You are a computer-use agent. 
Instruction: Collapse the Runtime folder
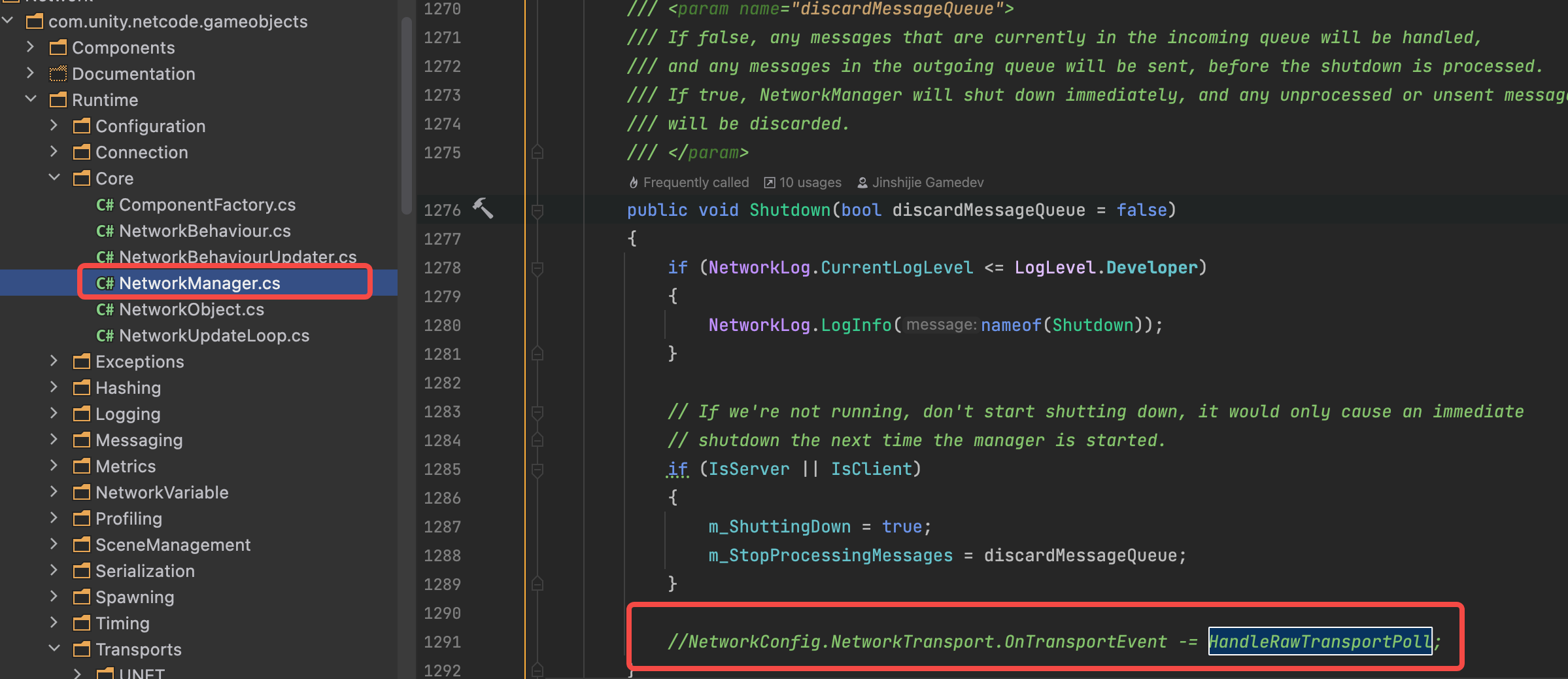pos(30,99)
